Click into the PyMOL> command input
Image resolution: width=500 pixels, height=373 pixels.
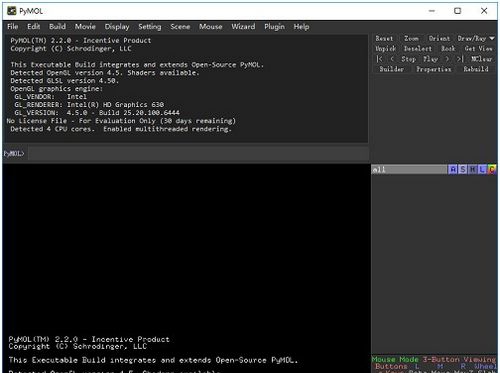(x=198, y=154)
